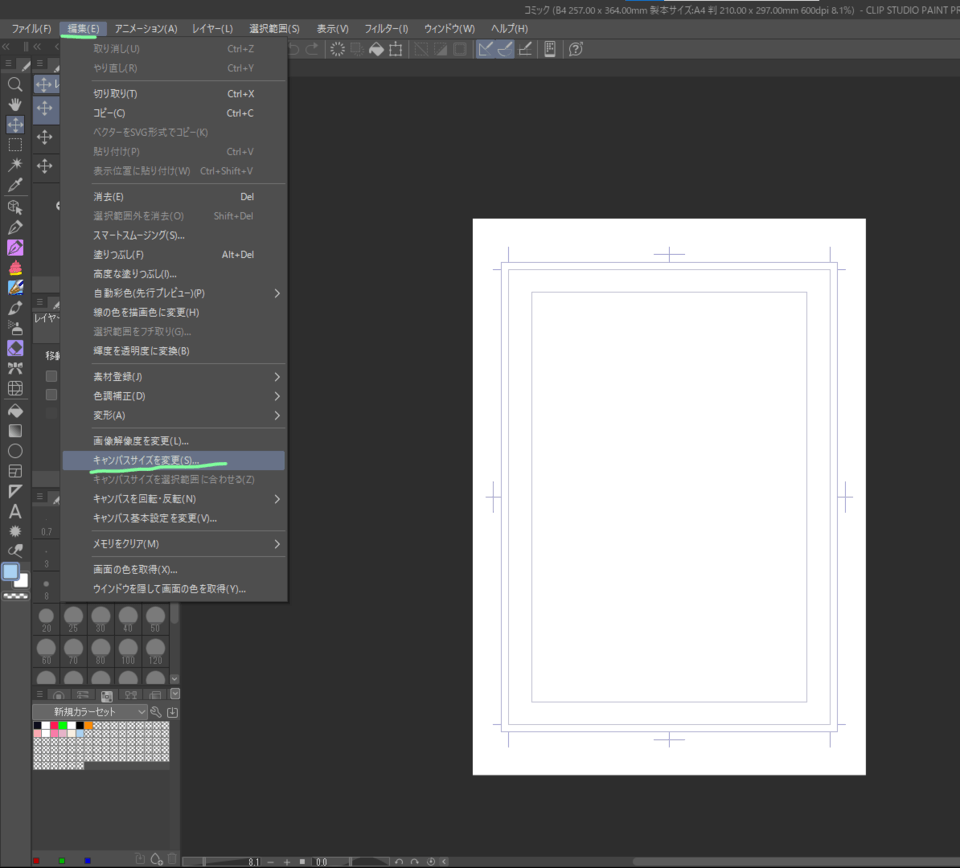Check the first checkbox in Tool Property panel
This screenshot has width=960, height=868.
pyautogui.click(x=51, y=377)
